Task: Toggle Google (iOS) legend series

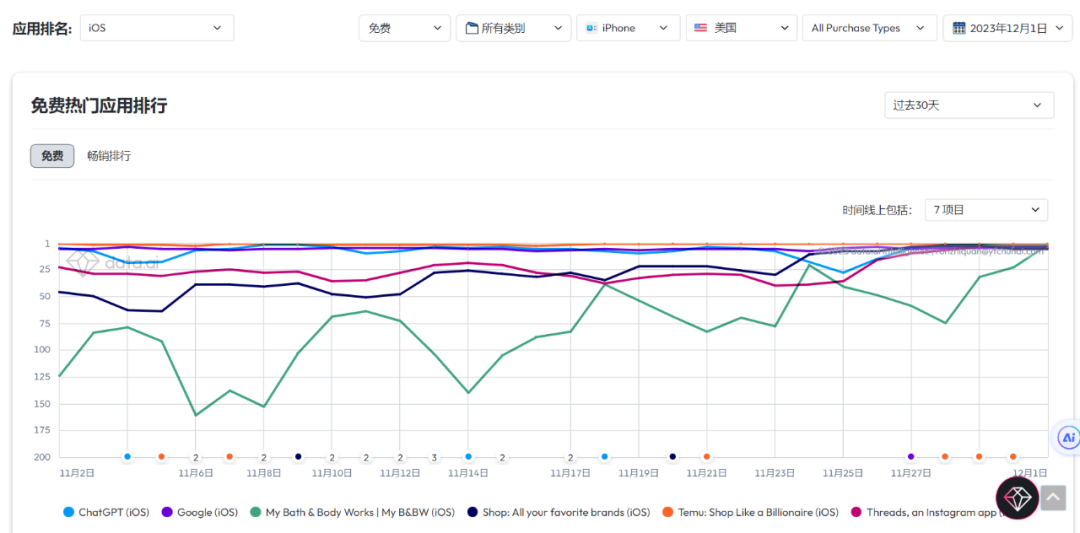Action: tap(198, 512)
